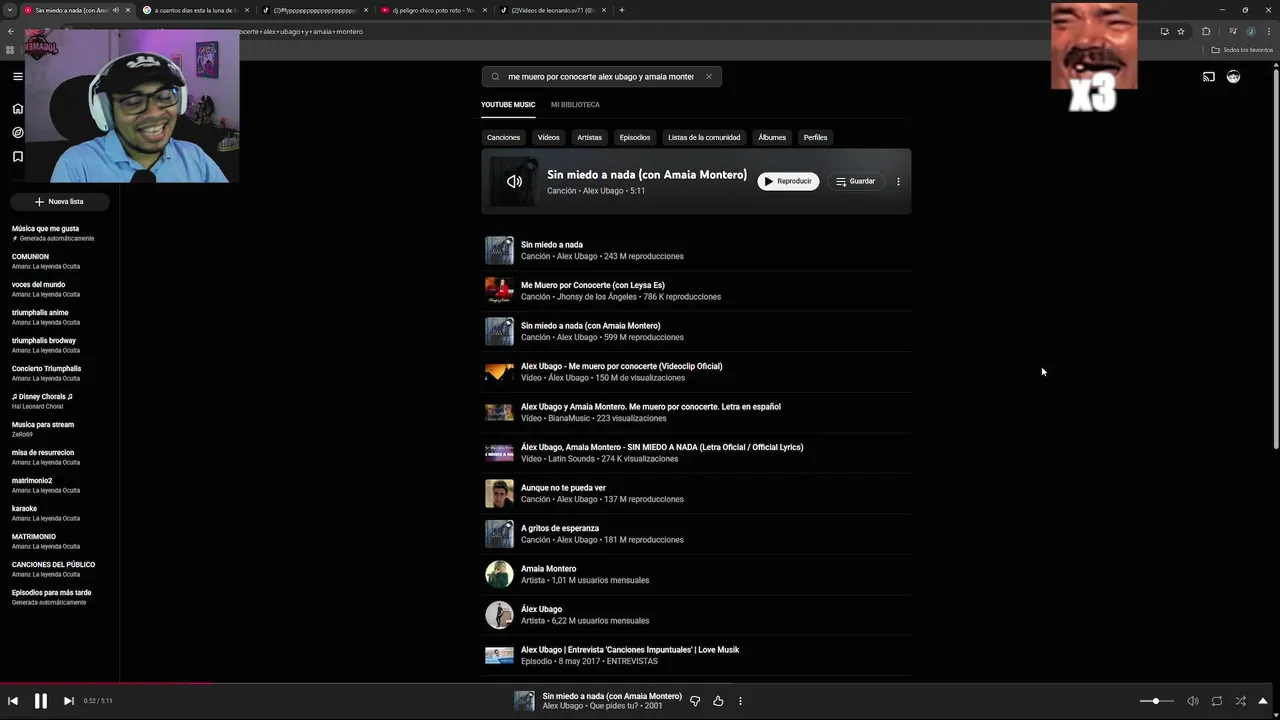This screenshot has width=1280, height=720.
Task: Toggle repeat mode
Action: coord(1217,701)
